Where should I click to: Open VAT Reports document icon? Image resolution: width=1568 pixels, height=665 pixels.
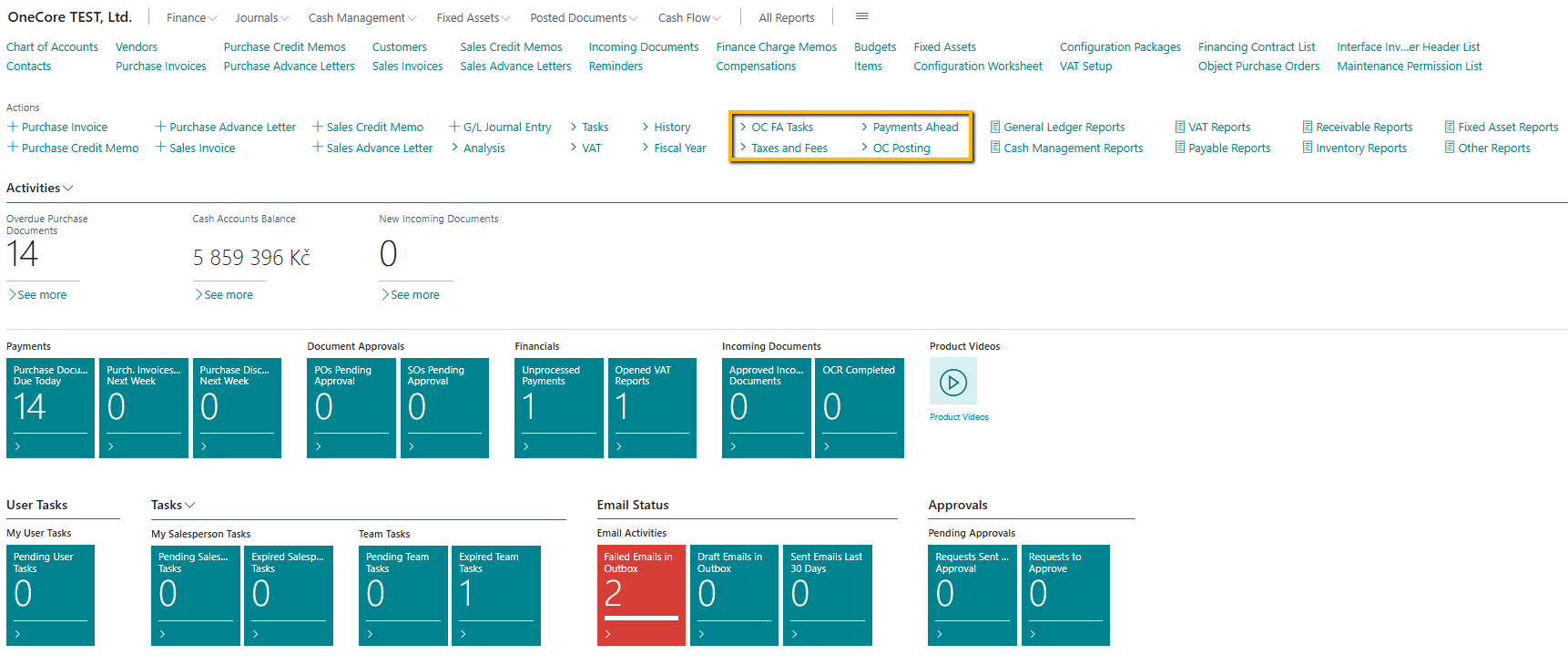click(1180, 128)
